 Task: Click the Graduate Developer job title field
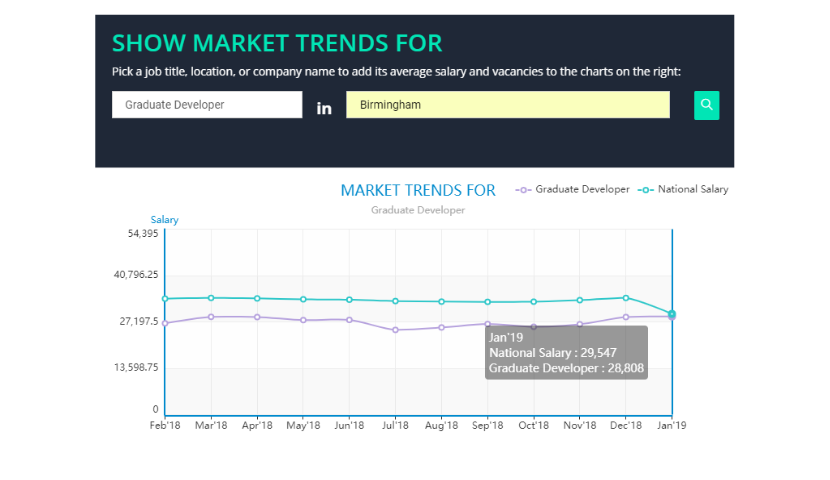click(x=207, y=105)
